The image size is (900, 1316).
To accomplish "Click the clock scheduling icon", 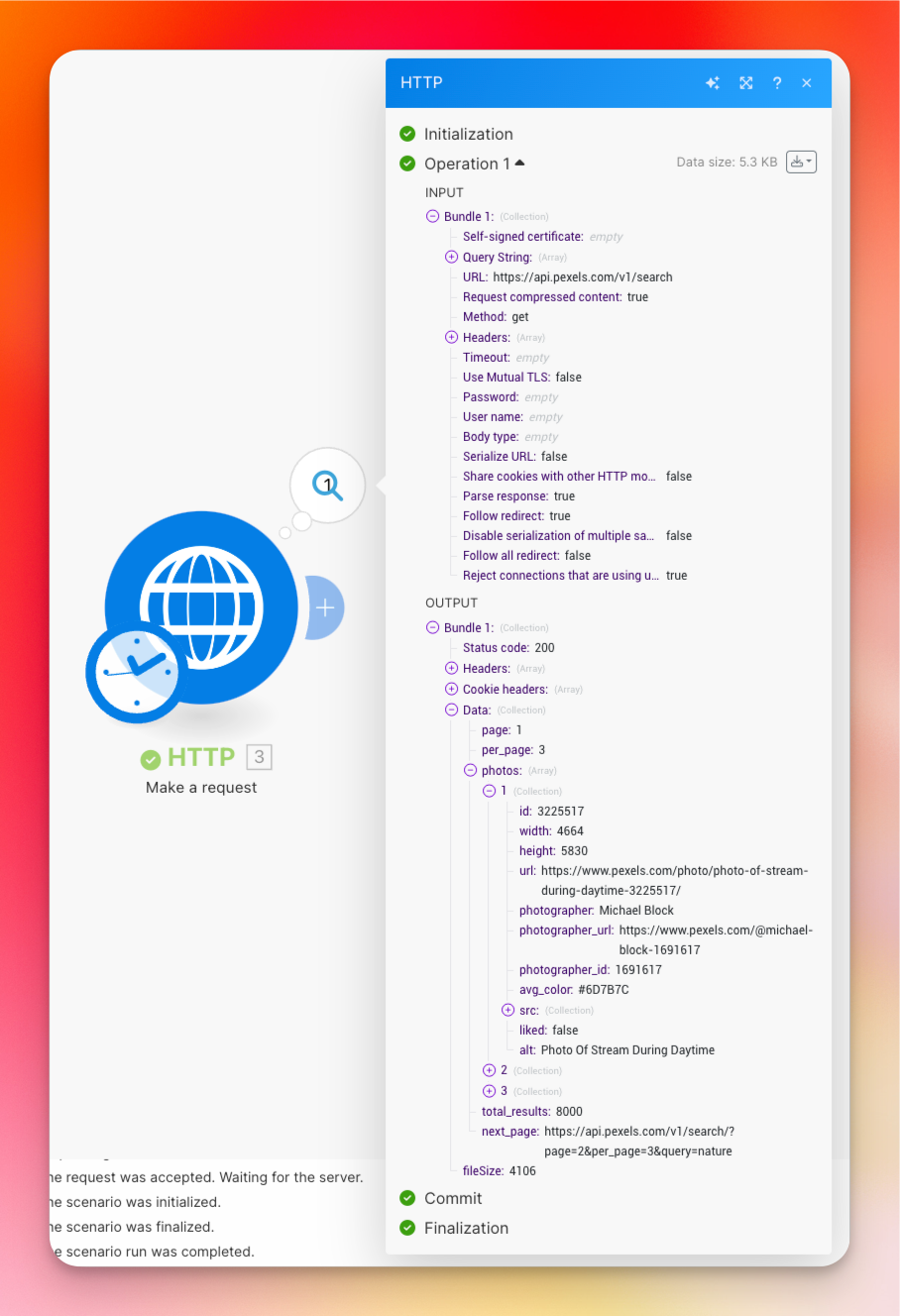I will pyautogui.click(x=136, y=672).
